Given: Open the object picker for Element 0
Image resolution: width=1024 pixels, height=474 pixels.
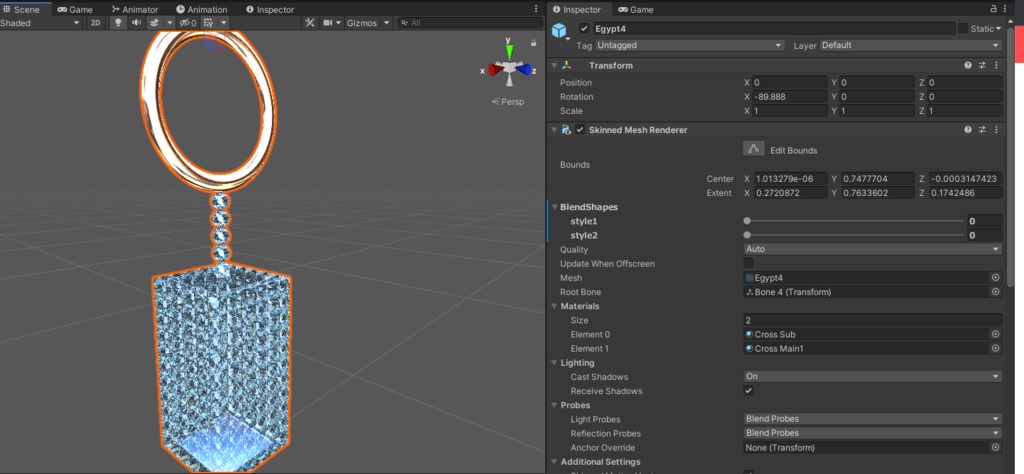Looking at the screenshot, I should pyautogui.click(x=995, y=334).
